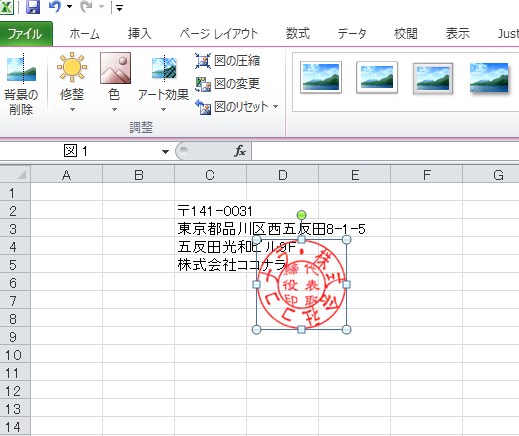Viewport: 519px width, 436px height.
Task: Click the アート効果 icon
Action: (x=164, y=68)
